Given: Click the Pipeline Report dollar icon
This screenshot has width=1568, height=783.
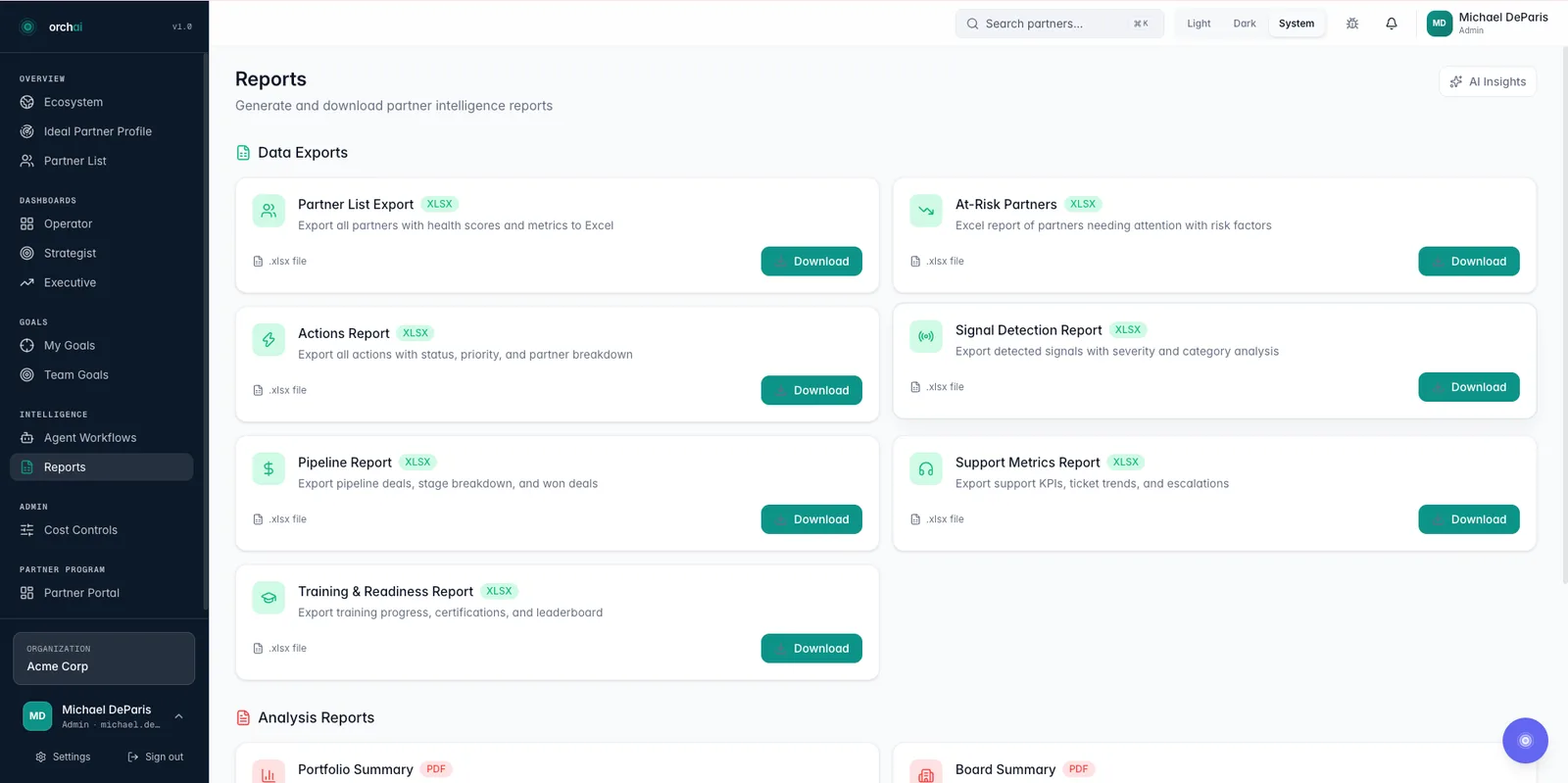Looking at the screenshot, I should (x=269, y=468).
